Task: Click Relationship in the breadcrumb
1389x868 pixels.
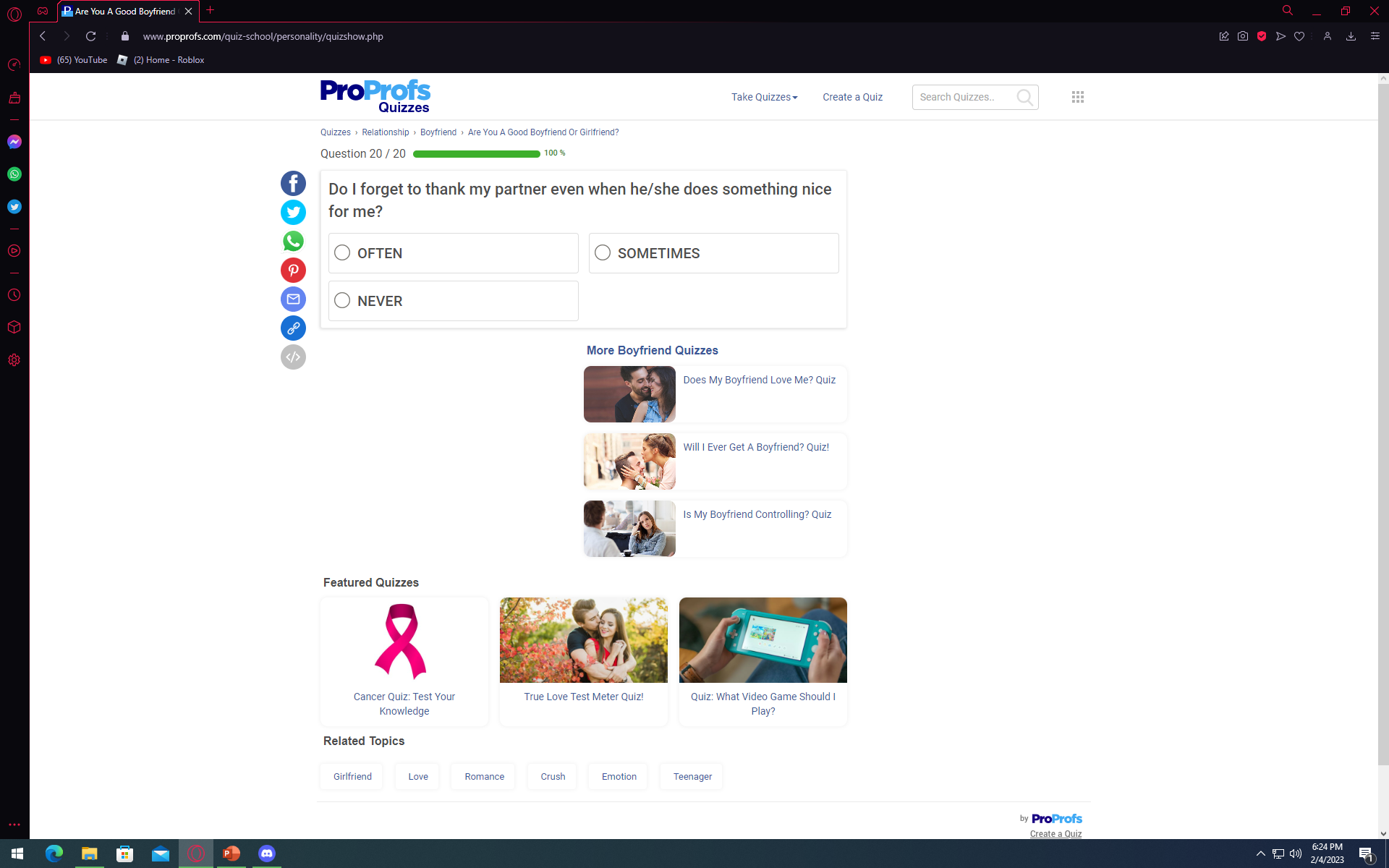Action: tap(385, 132)
